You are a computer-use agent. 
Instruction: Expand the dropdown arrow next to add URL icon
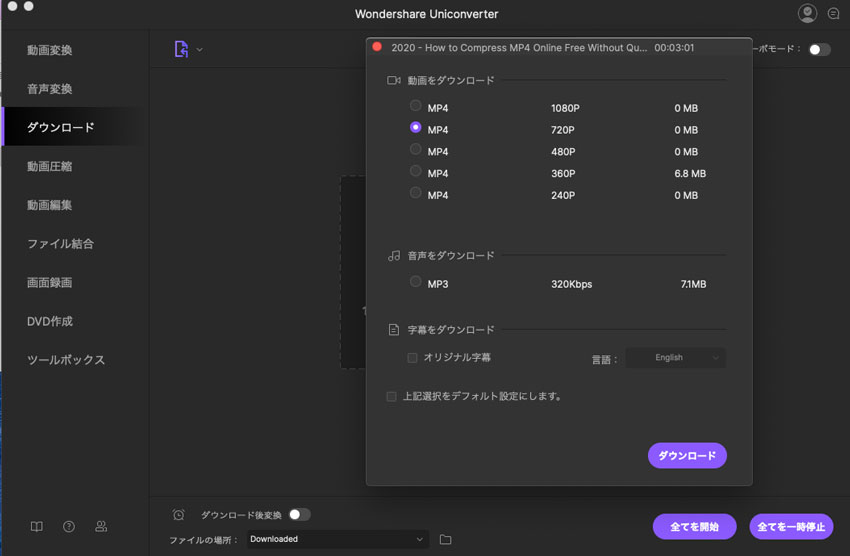coord(199,49)
